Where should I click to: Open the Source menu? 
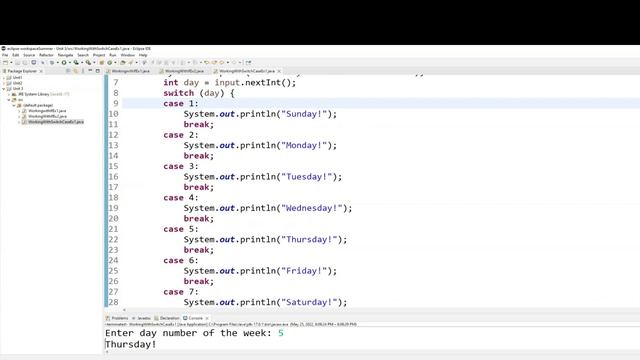coord(29,55)
